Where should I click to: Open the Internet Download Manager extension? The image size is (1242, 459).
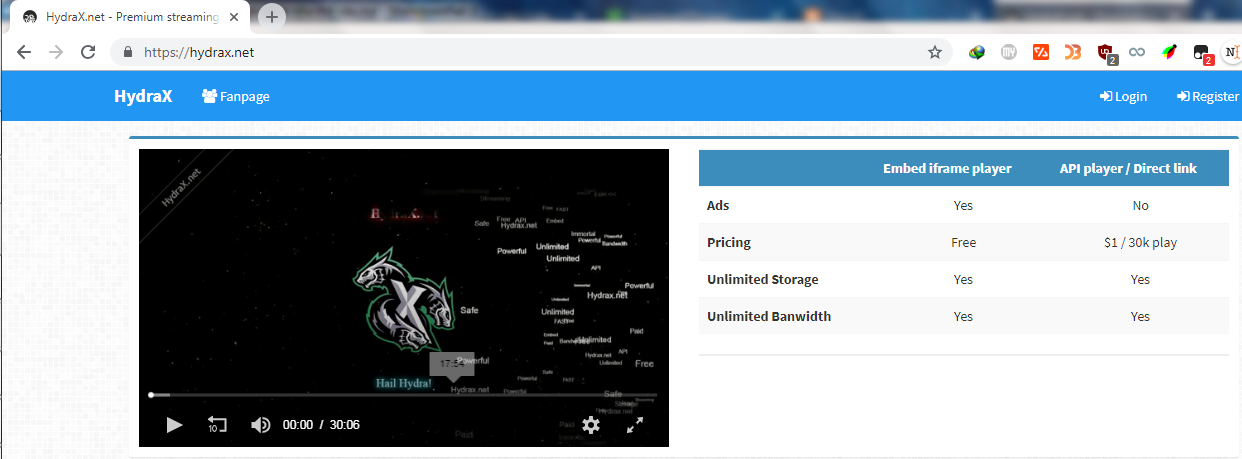[978, 52]
